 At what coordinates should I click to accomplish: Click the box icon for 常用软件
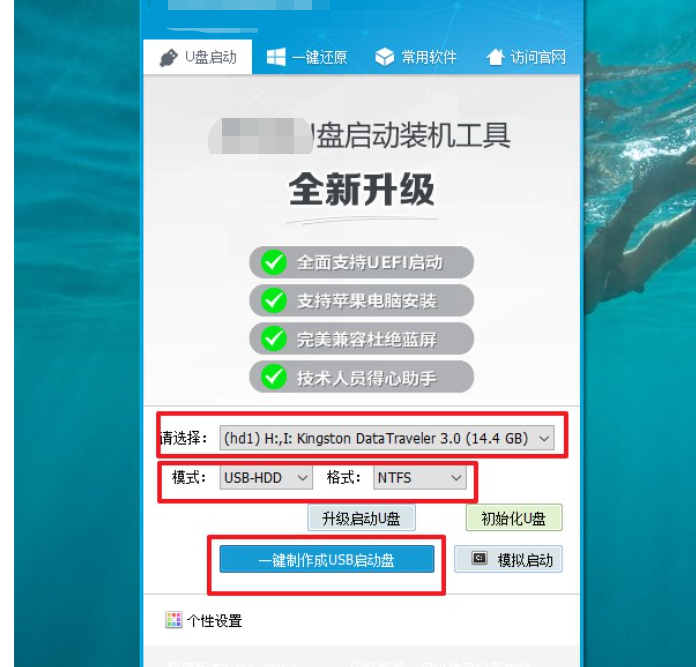[384, 57]
